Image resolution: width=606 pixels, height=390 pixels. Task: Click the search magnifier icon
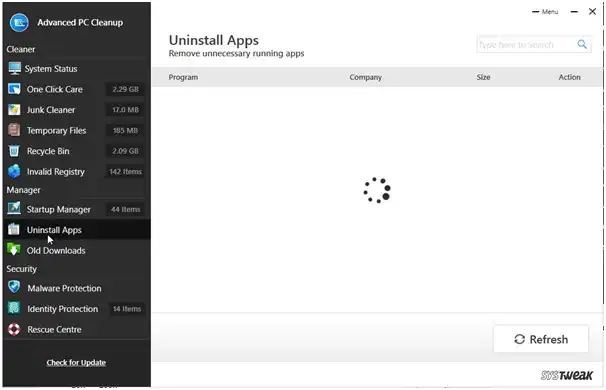[582, 44]
